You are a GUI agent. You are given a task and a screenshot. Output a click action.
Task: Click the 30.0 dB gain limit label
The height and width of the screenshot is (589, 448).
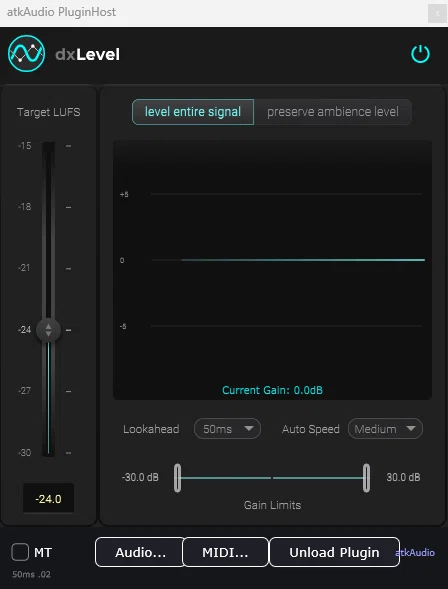coord(403,477)
